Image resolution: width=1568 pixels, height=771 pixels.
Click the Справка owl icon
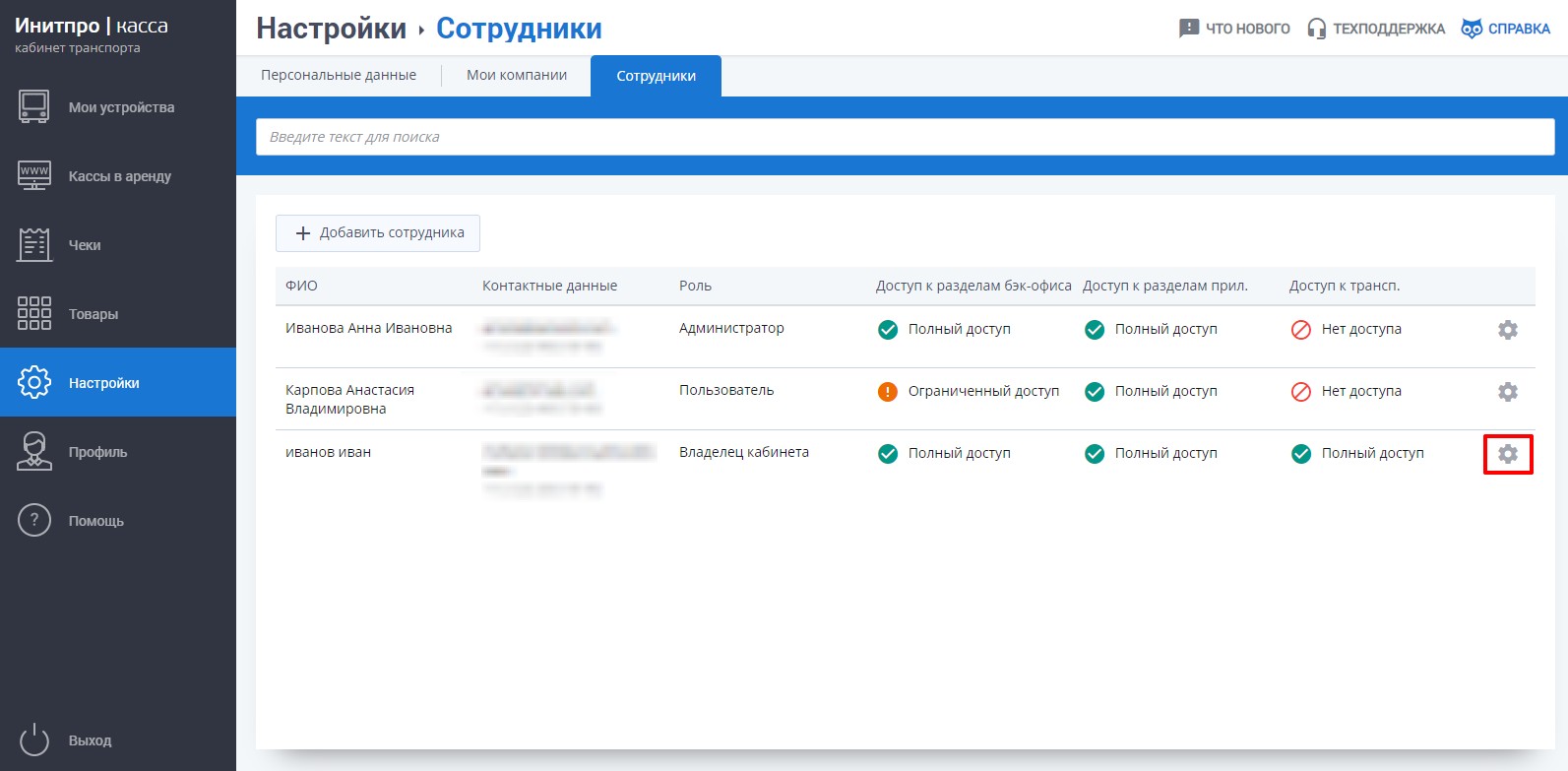(1472, 29)
